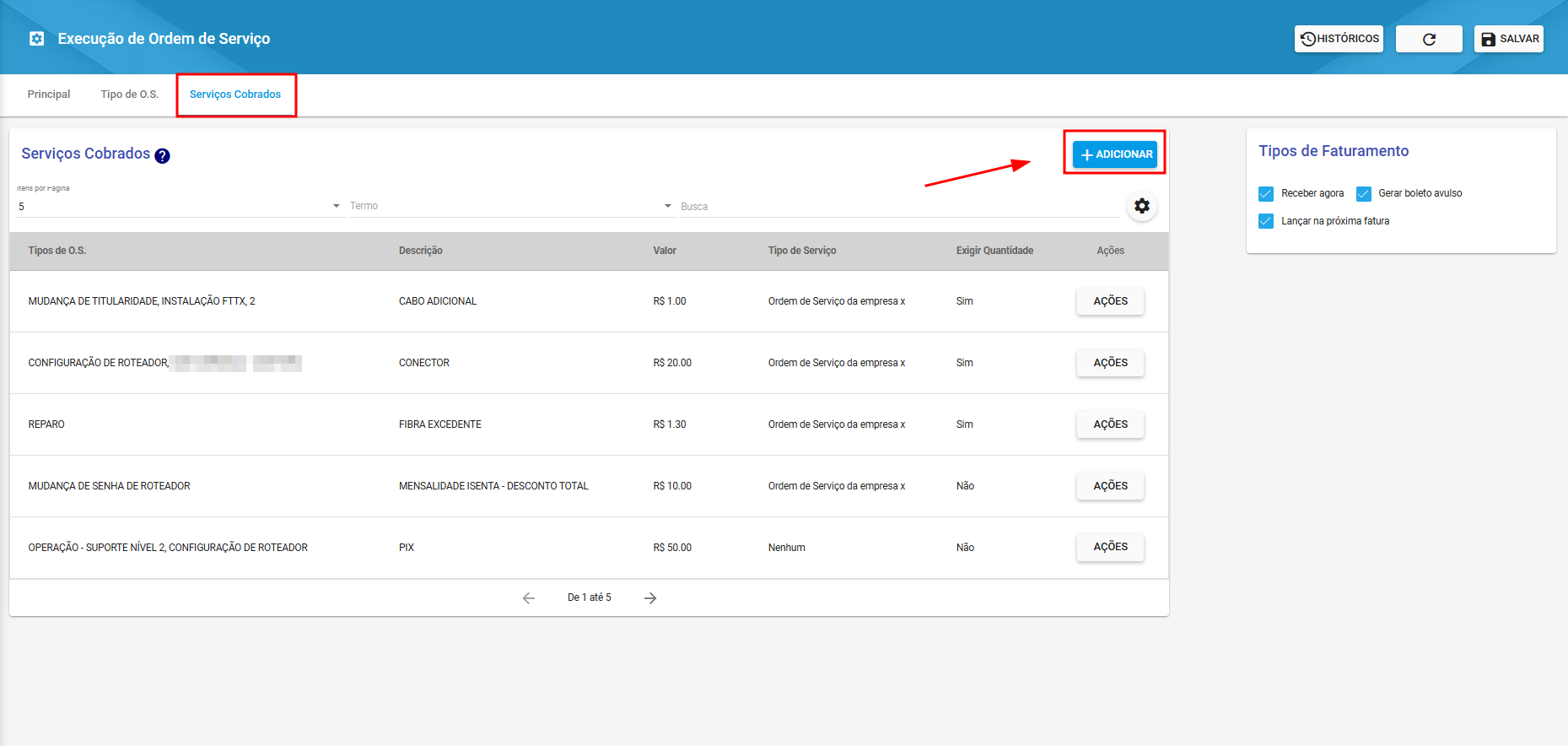Toggle the Gerar boleto avulso checkbox
Viewport: 1568px width, 746px height.
pos(1364,194)
